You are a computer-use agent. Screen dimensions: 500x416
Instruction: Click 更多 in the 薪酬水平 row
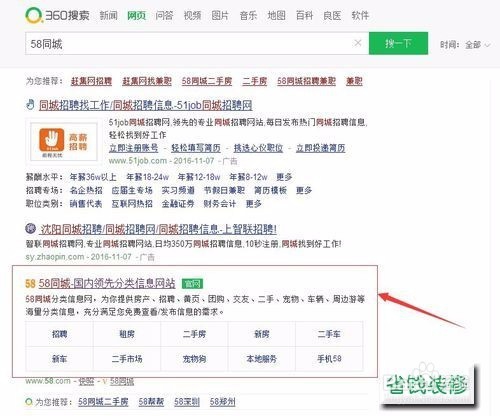point(284,177)
